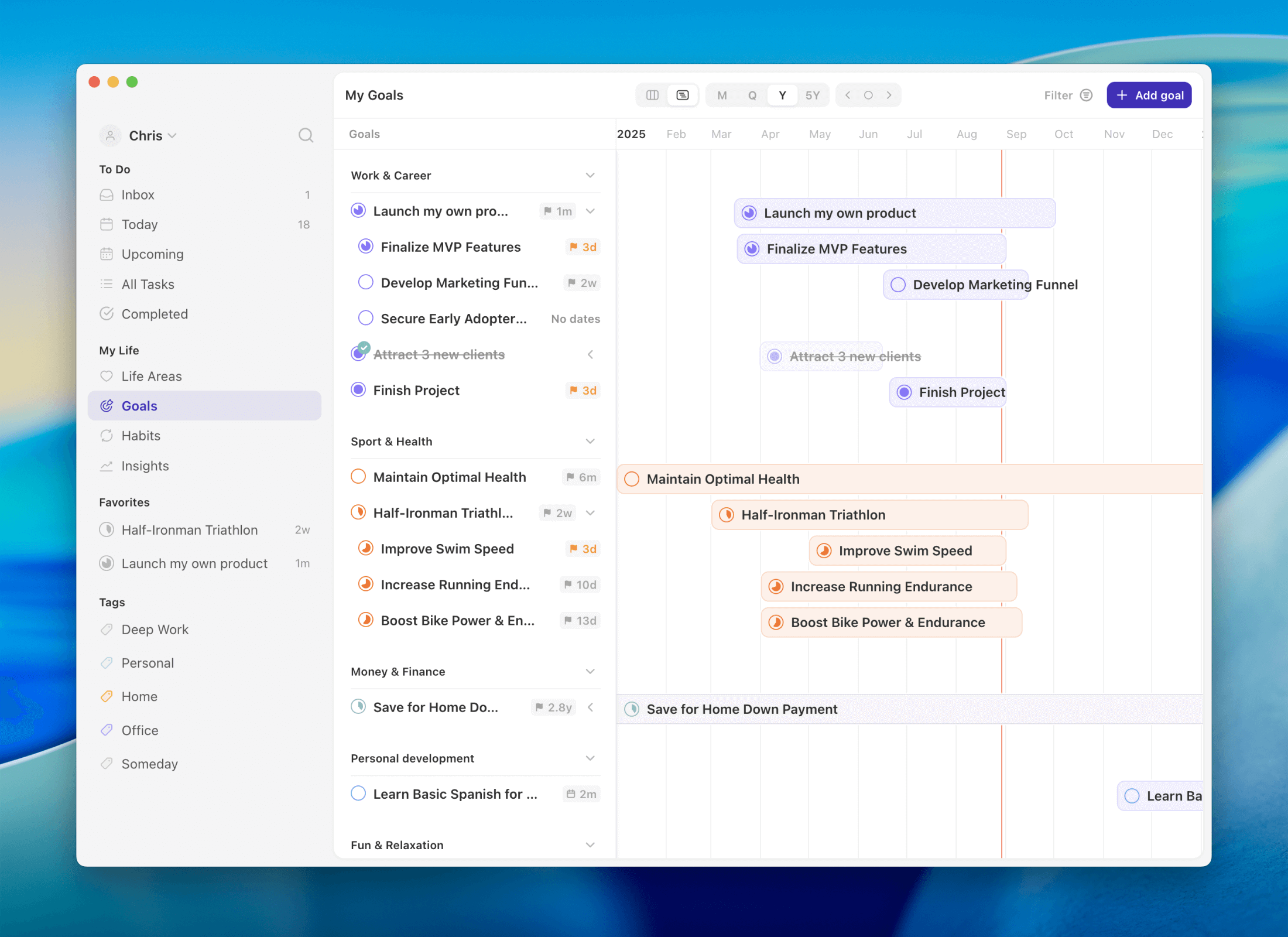
Task: Mark Develop Marketing Funnel as complete
Action: pos(366,283)
